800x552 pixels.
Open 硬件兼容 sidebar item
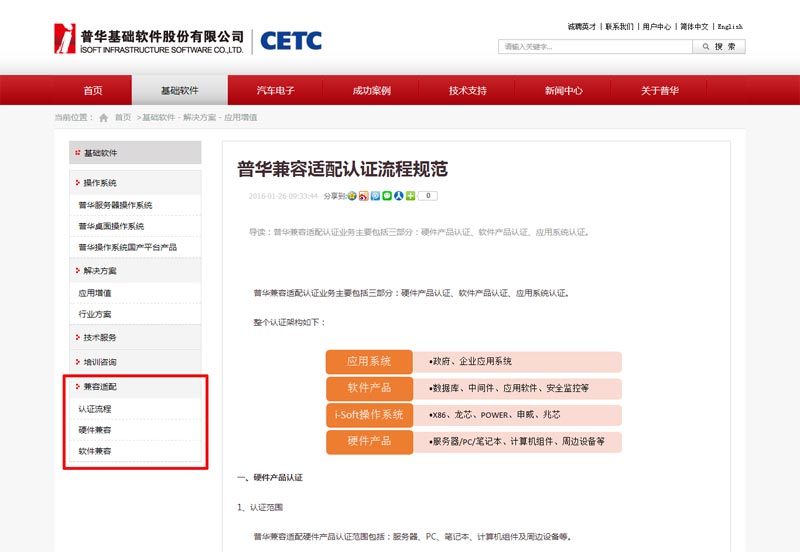click(135, 430)
